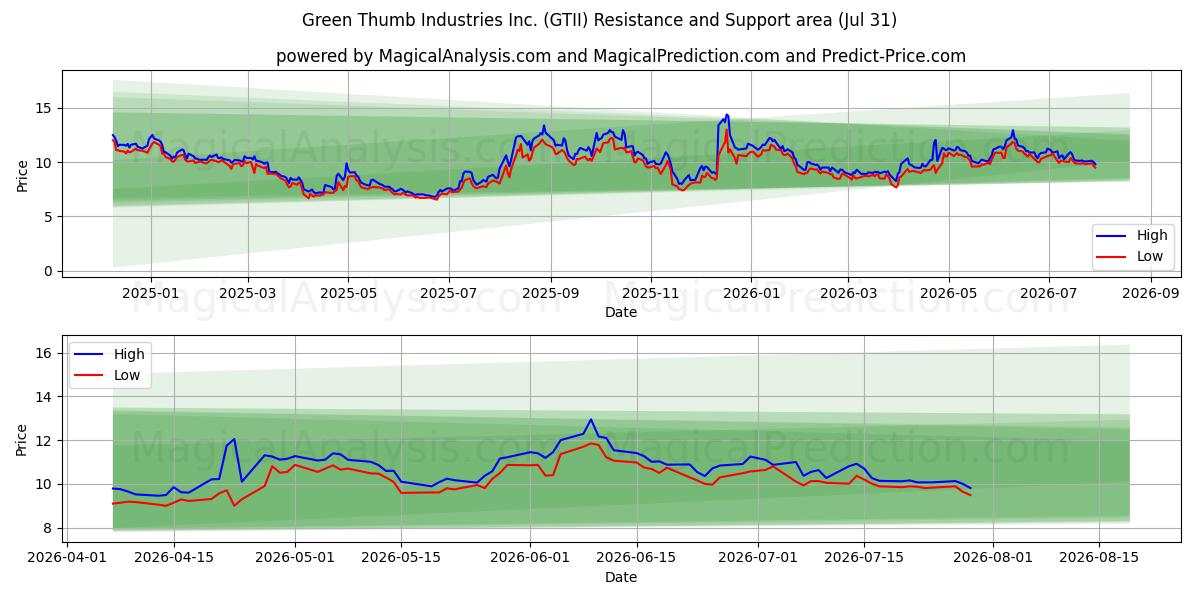Click the '2025-03' x-axis label in top chart
The width and height of the screenshot is (1200, 600).
[248, 294]
